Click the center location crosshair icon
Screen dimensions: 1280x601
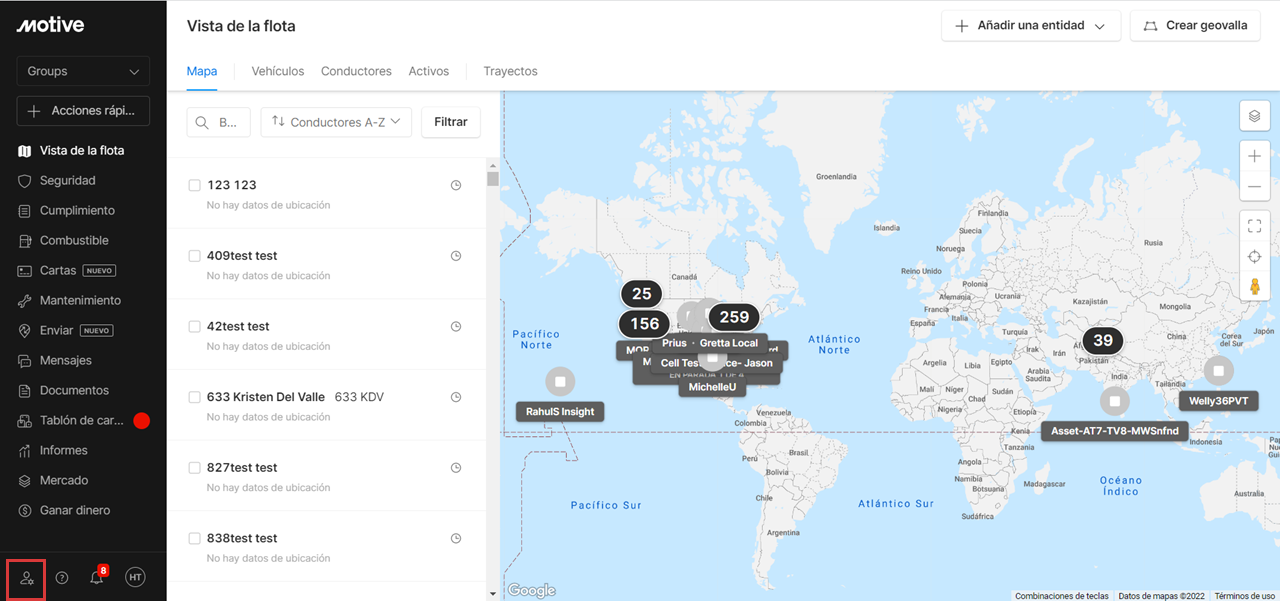(1255, 257)
